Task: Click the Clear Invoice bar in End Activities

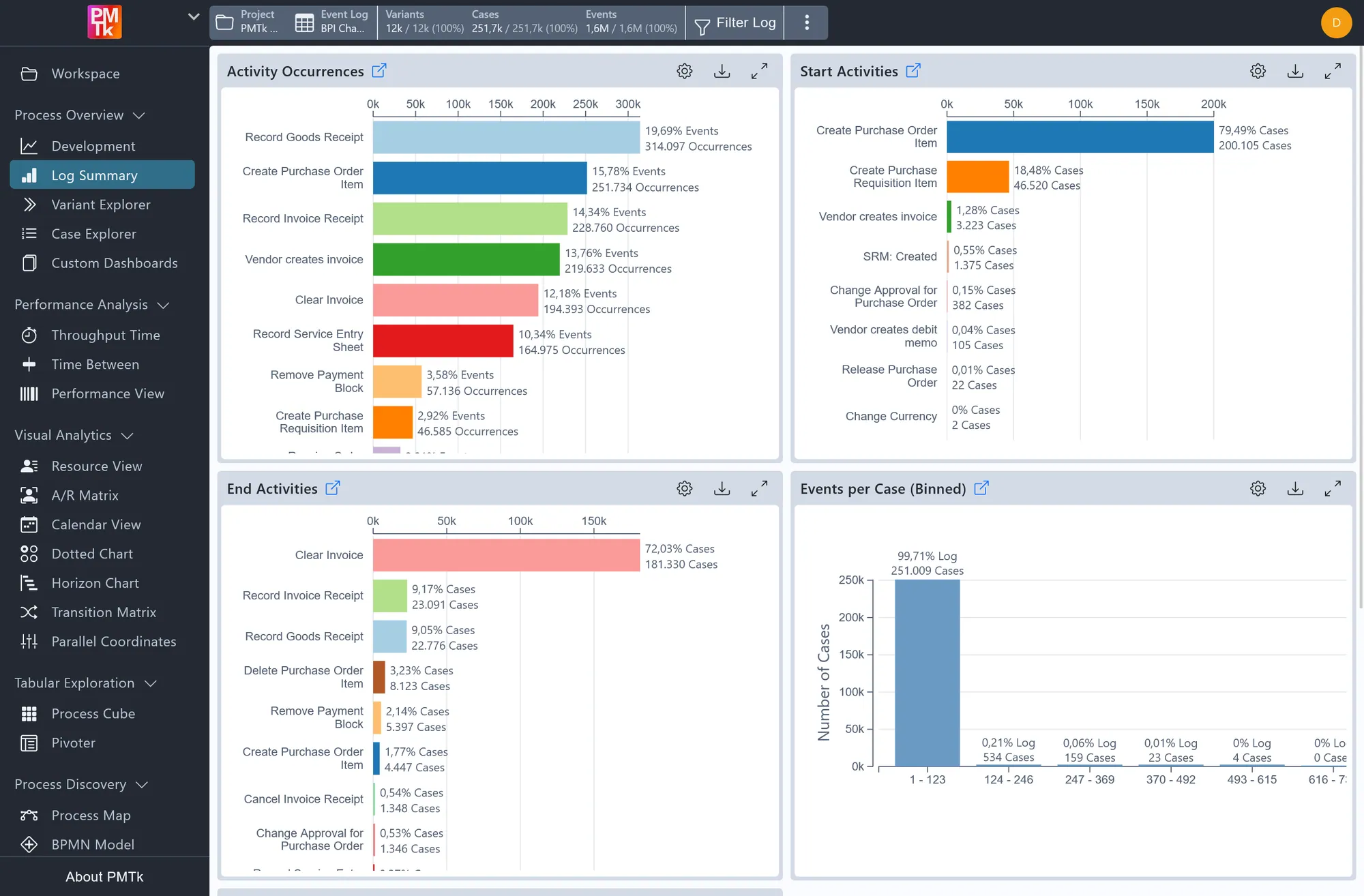Action: click(506, 555)
